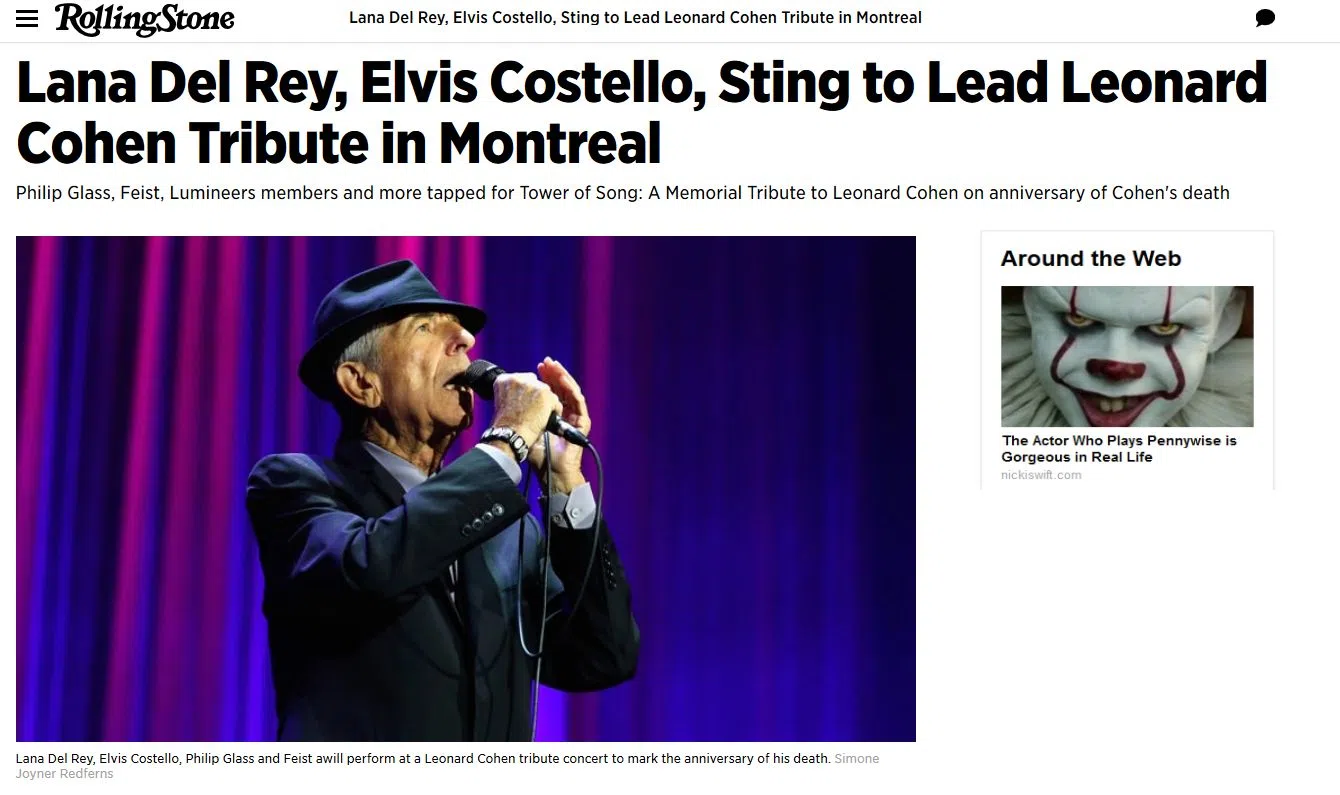Click the nickiswift.com source label

[1041, 475]
